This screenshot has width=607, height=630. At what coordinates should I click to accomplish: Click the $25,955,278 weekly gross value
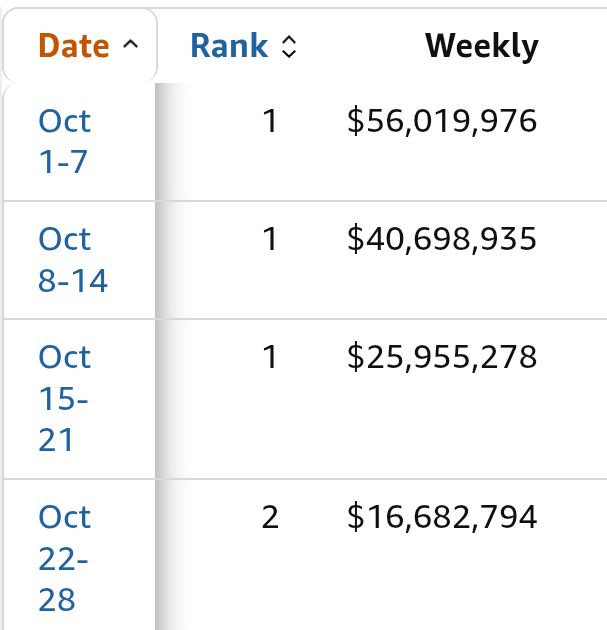(442, 357)
